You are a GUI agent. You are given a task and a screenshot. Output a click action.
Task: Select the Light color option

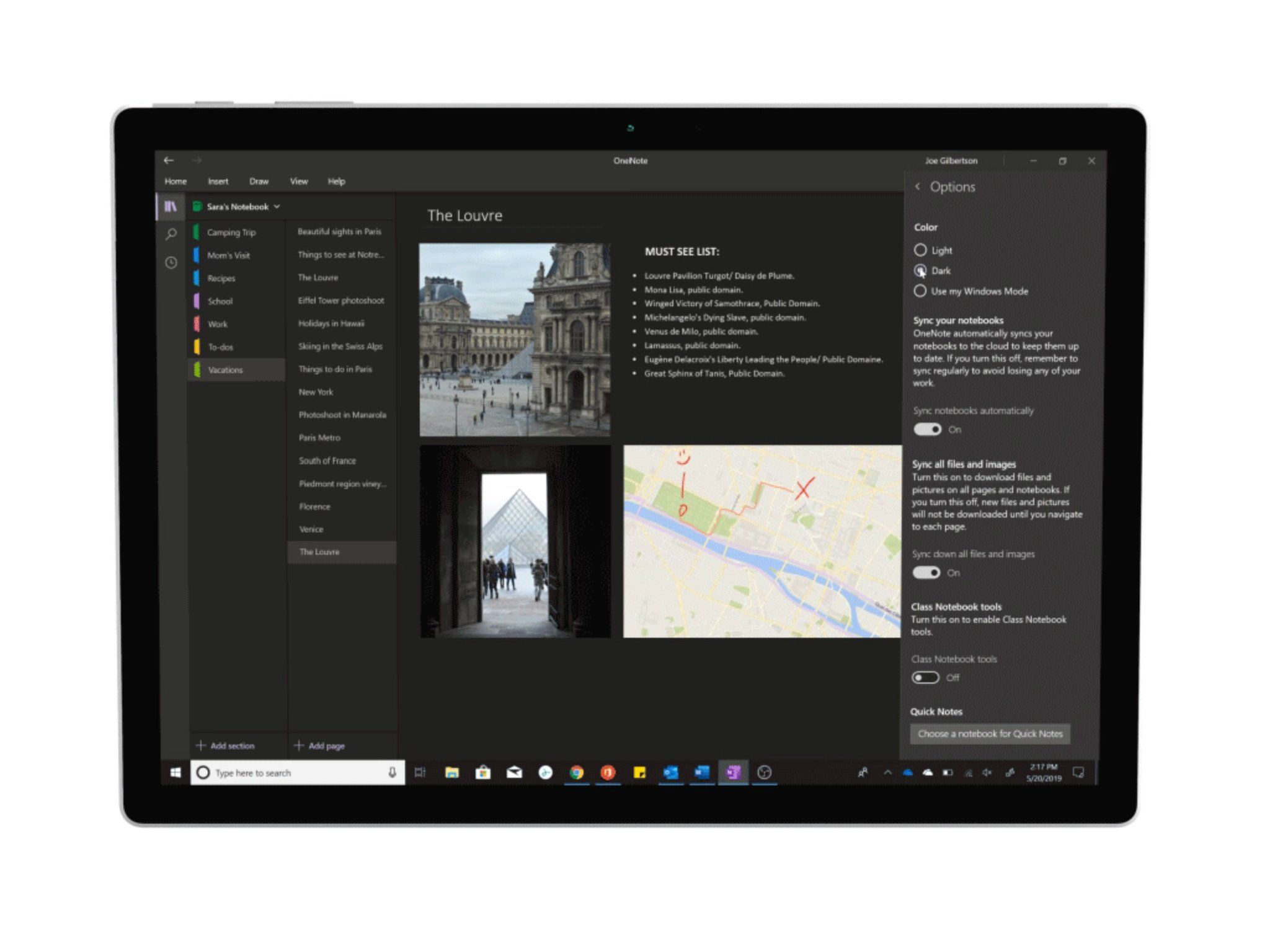click(920, 250)
